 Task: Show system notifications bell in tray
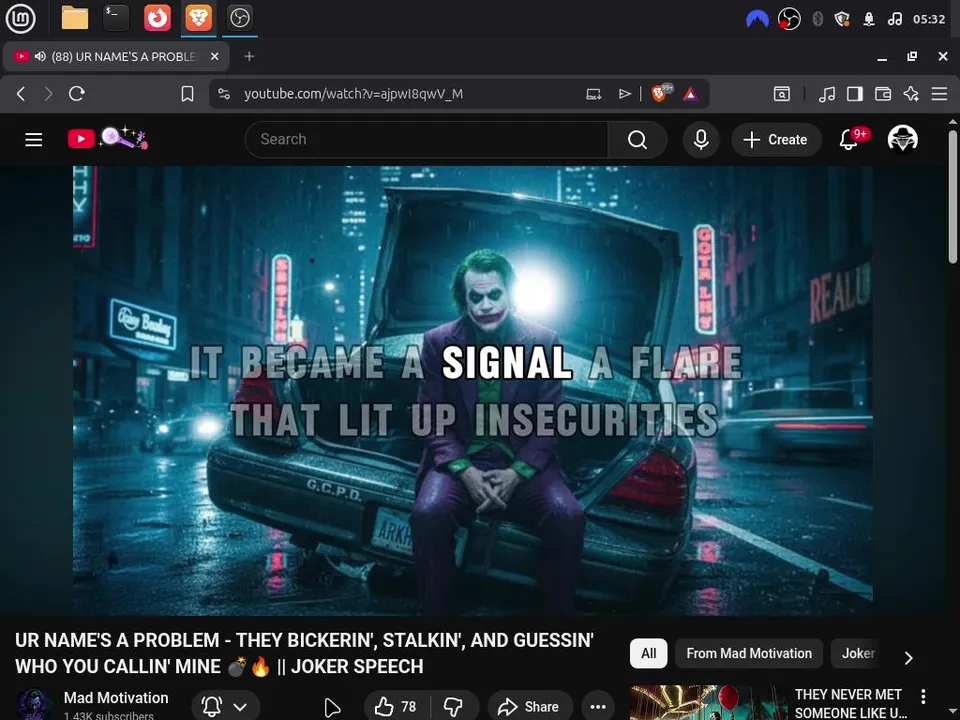click(869, 19)
